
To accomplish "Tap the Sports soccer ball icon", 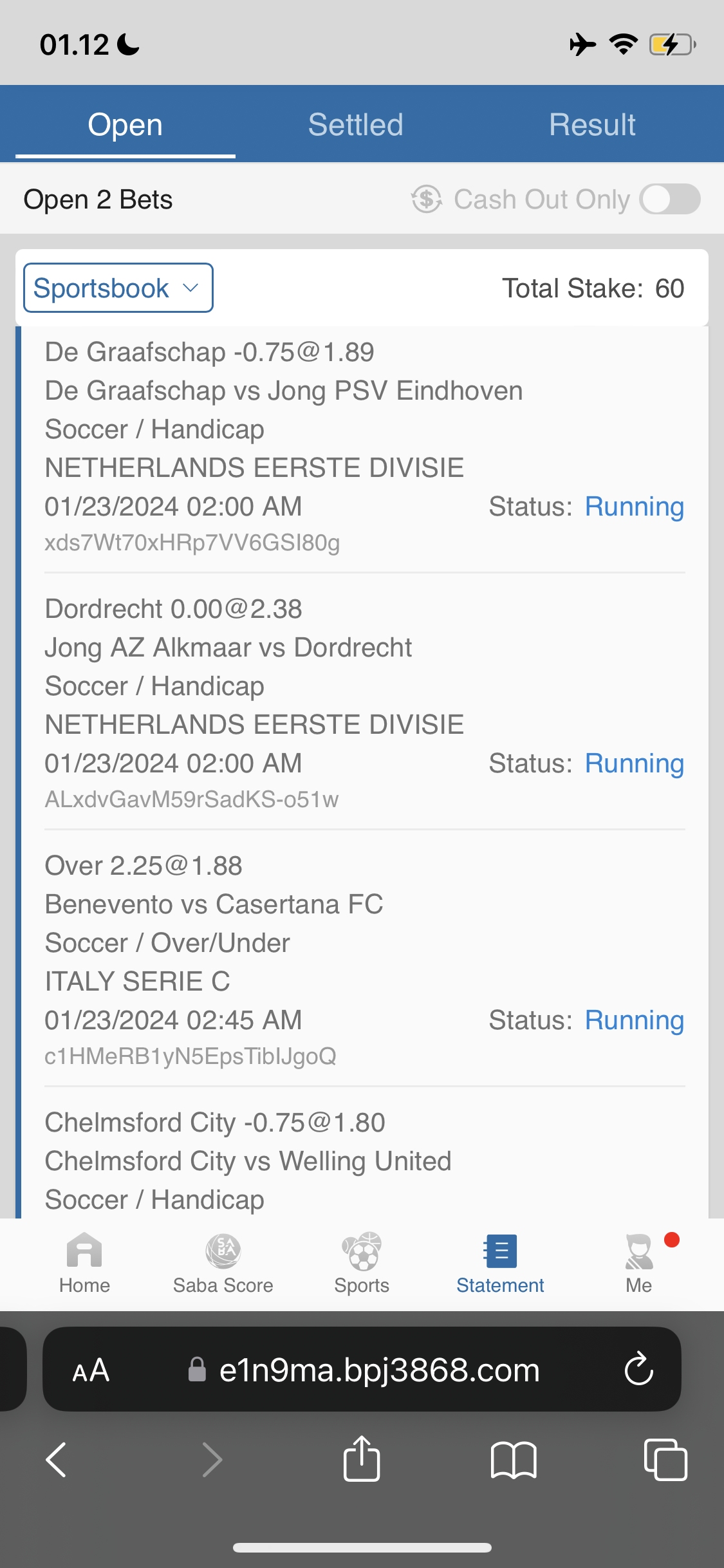I will (362, 1252).
